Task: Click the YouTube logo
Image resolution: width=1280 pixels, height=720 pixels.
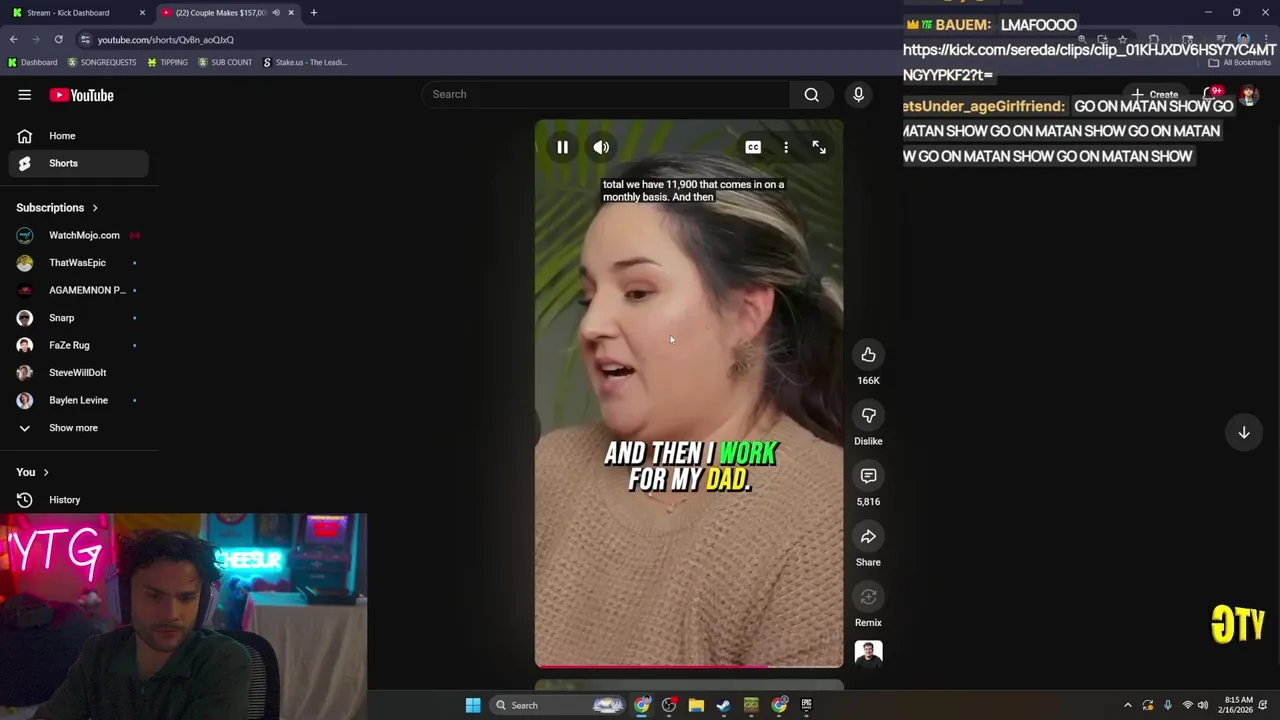Action: 82,95
